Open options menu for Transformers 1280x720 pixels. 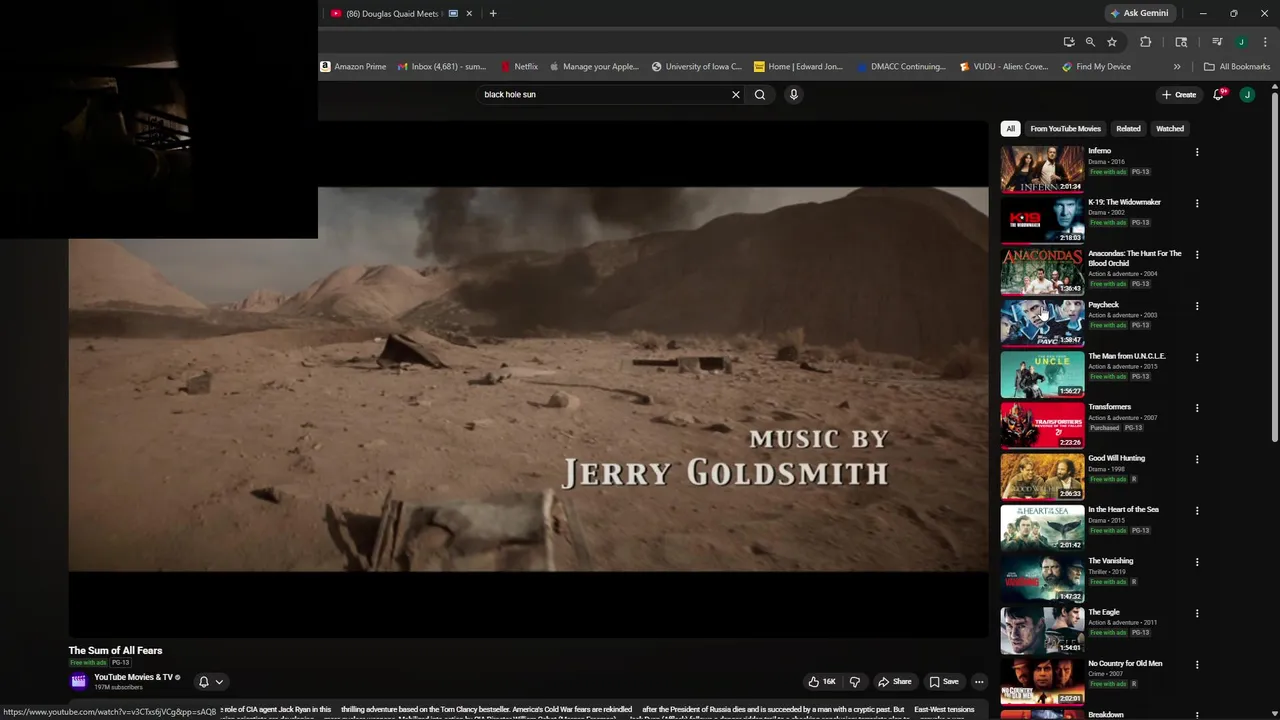pos(1197,409)
